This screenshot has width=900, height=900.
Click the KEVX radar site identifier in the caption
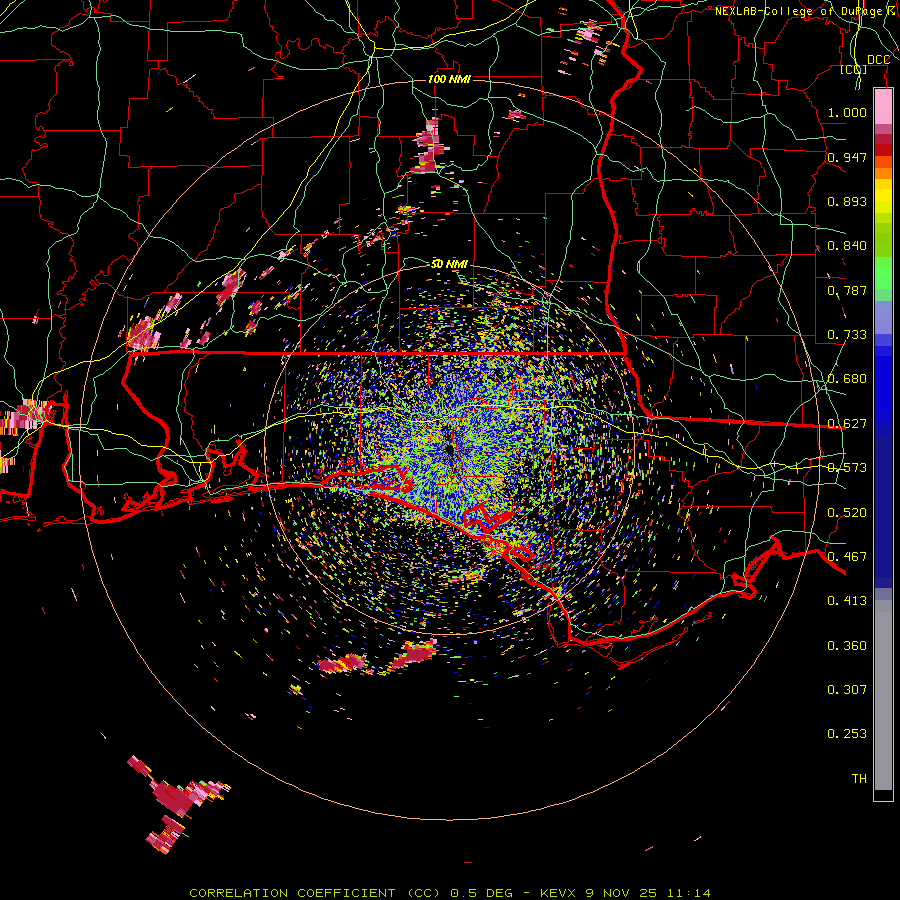click(559, 893)
